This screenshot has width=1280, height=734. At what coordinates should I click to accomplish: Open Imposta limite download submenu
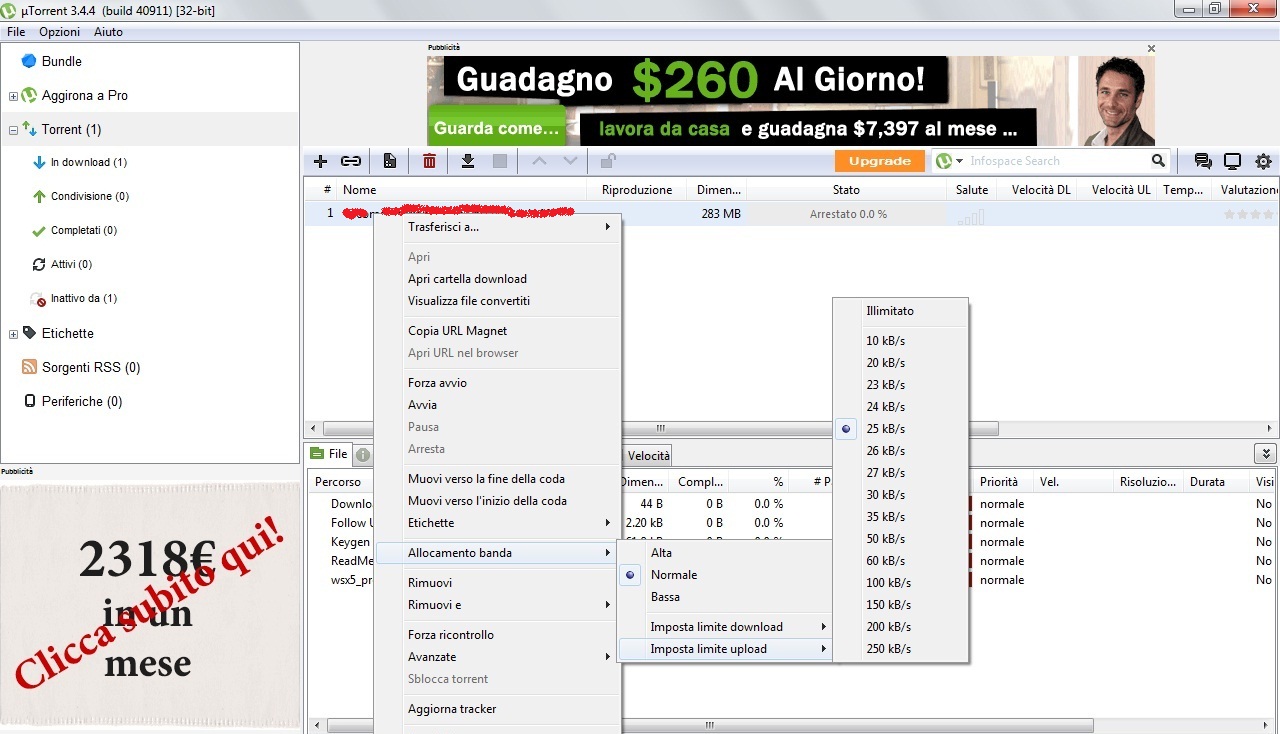[725, 627]
